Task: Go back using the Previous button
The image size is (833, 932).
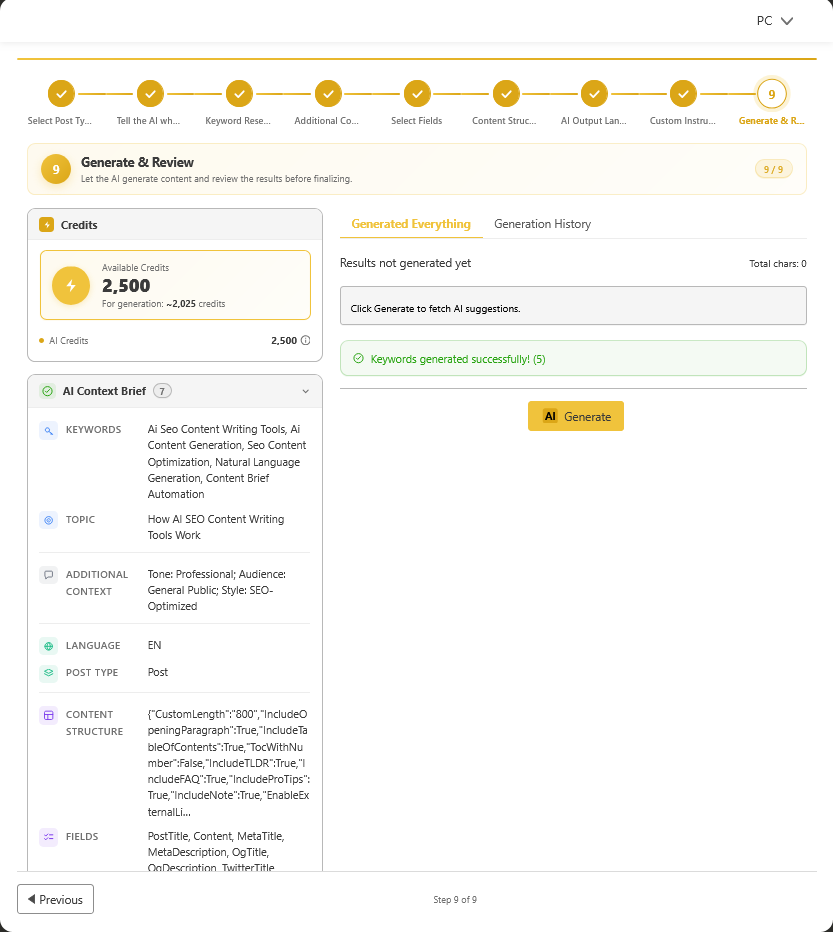Action: coord(55,899)
